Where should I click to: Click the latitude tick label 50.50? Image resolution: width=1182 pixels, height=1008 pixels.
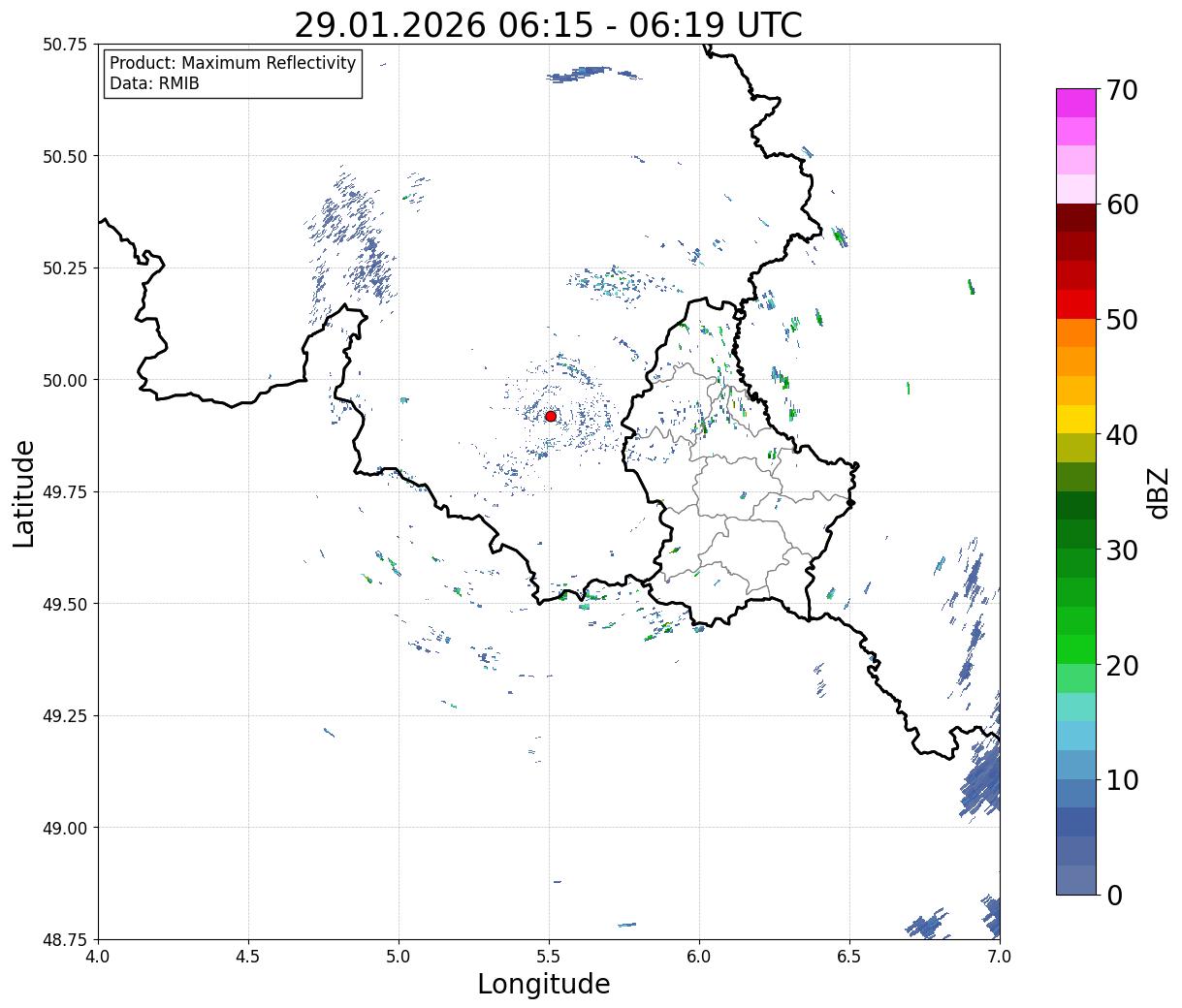click(x=64, y=156)
